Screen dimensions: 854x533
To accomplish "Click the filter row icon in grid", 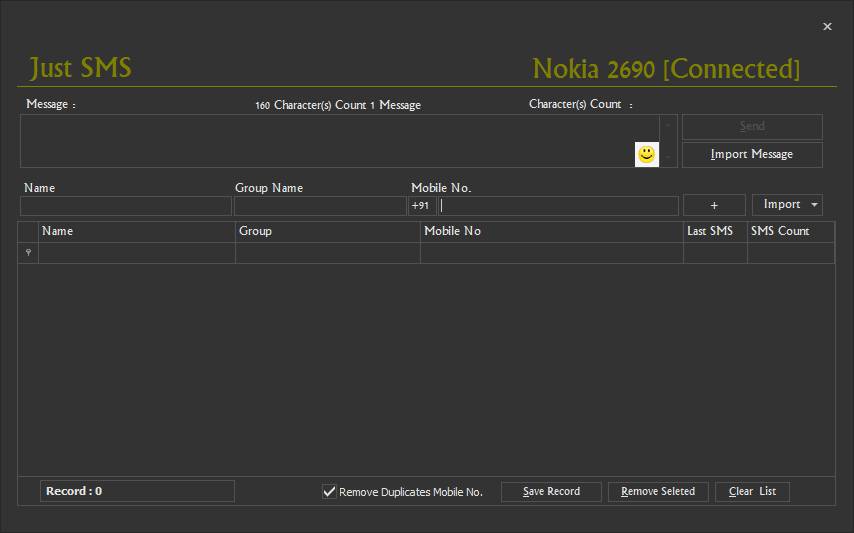I will click(x=28, y=253).
